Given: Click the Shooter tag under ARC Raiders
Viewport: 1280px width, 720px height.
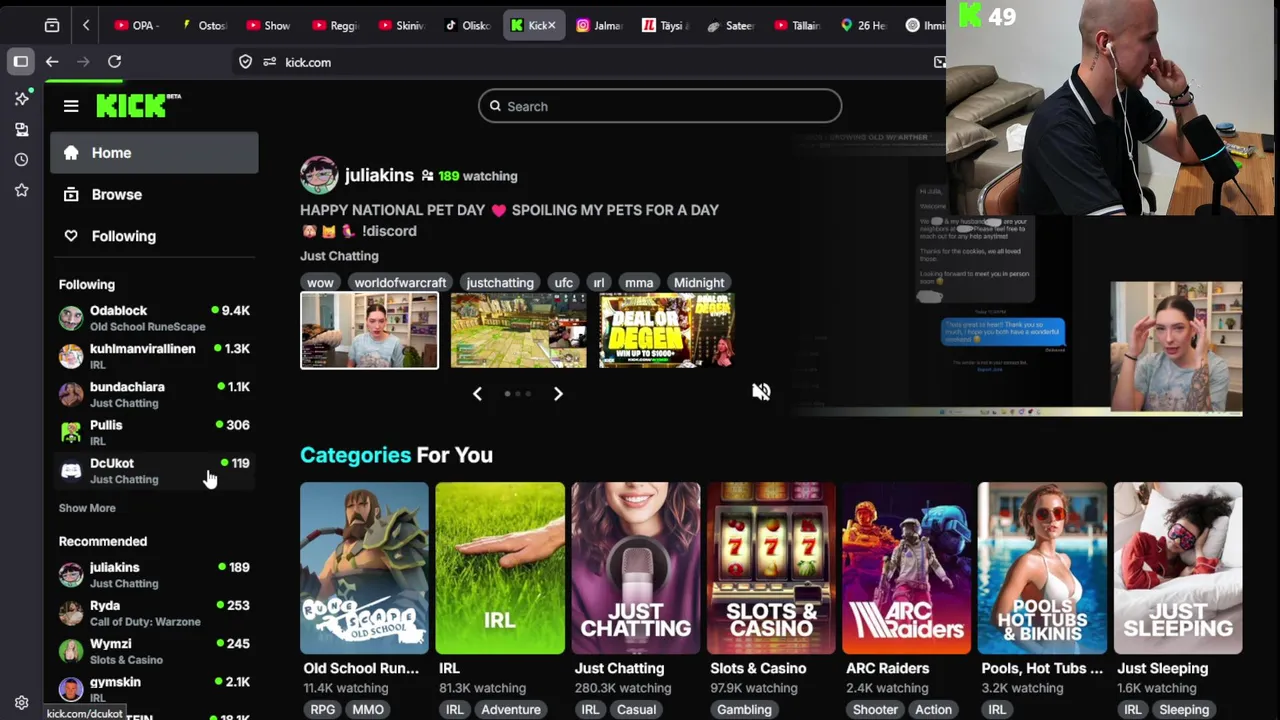Looking at the screenshot, I should coord(875,709).
